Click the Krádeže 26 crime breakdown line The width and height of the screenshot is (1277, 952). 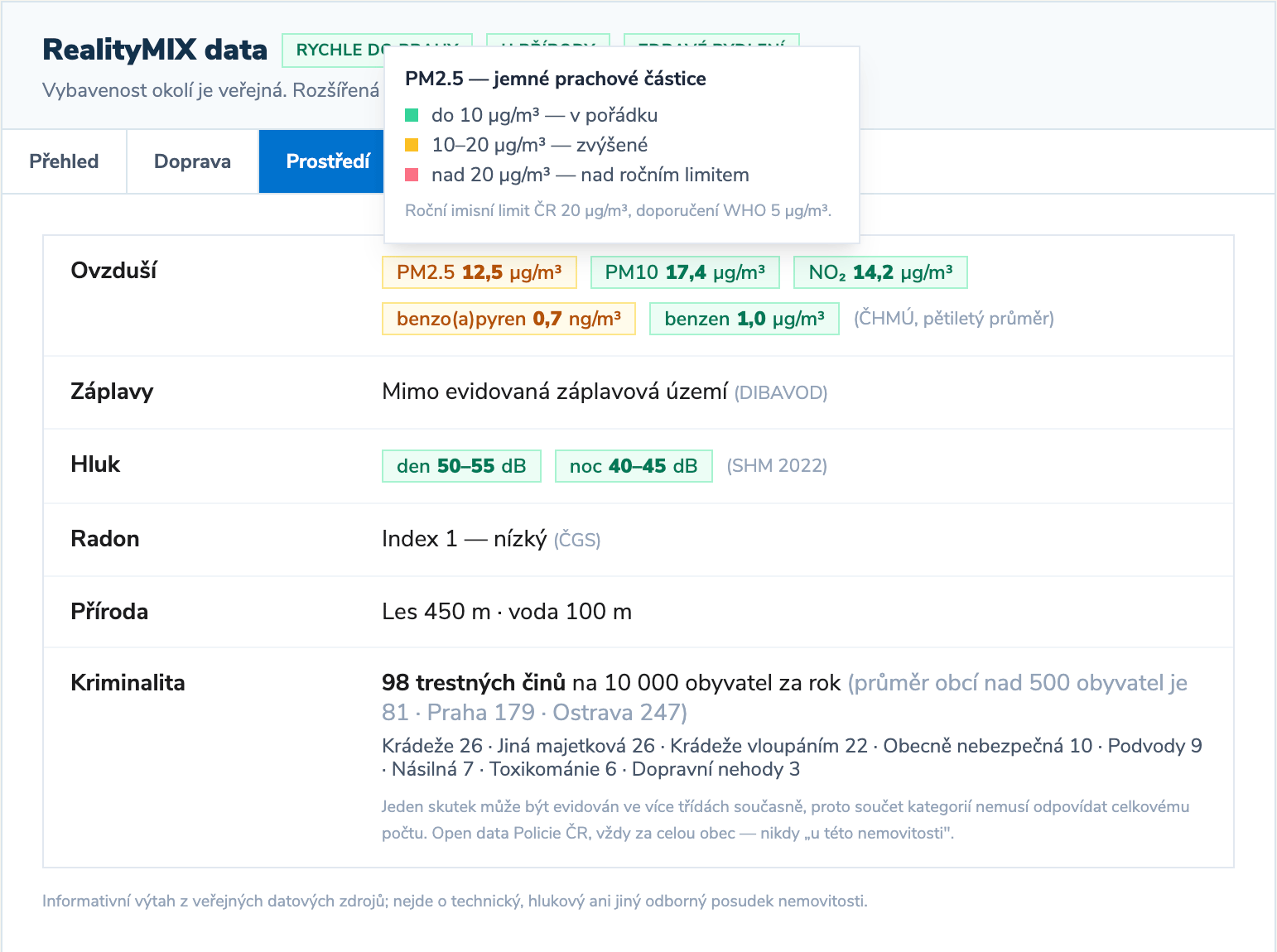[x=792, y=757]
